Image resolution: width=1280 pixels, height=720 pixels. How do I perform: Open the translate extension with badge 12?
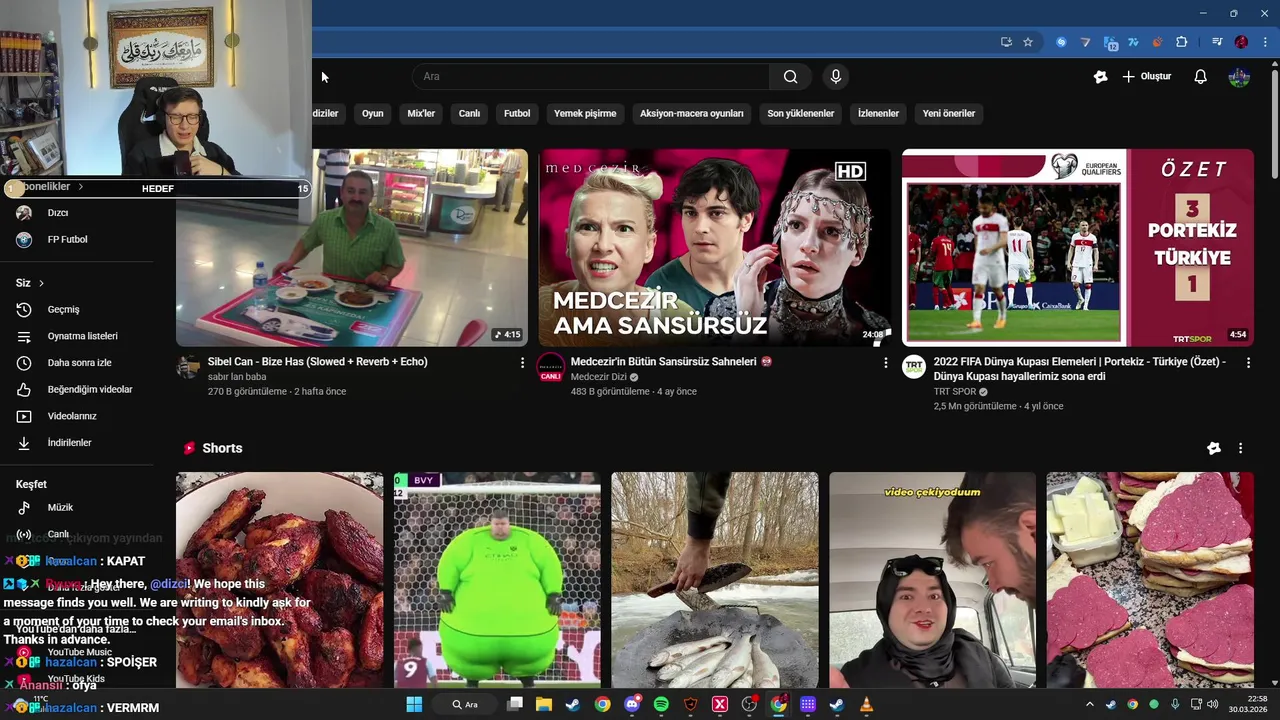click(x=1111, y=43)
